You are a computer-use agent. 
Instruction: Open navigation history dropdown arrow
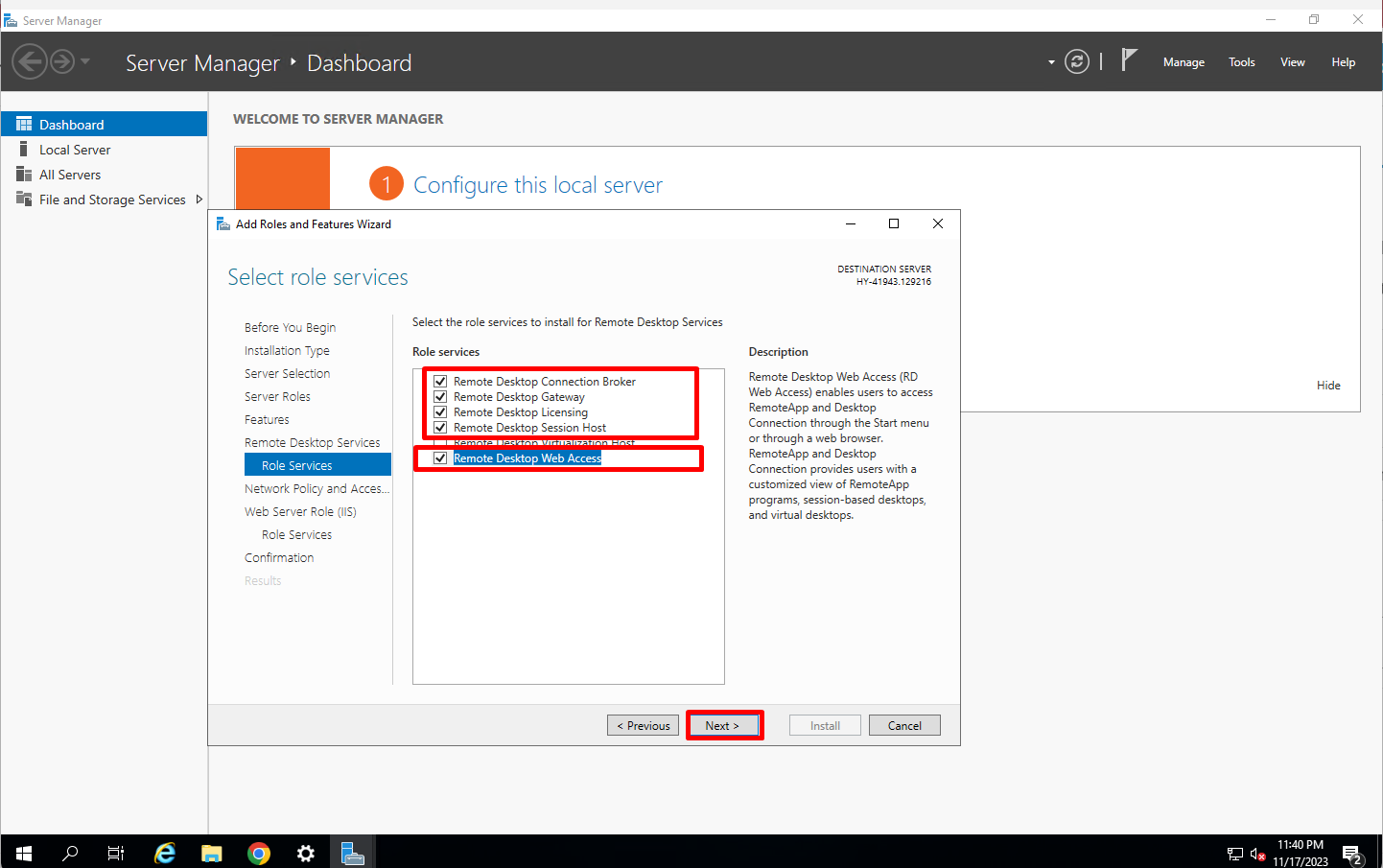coord(85,62)
